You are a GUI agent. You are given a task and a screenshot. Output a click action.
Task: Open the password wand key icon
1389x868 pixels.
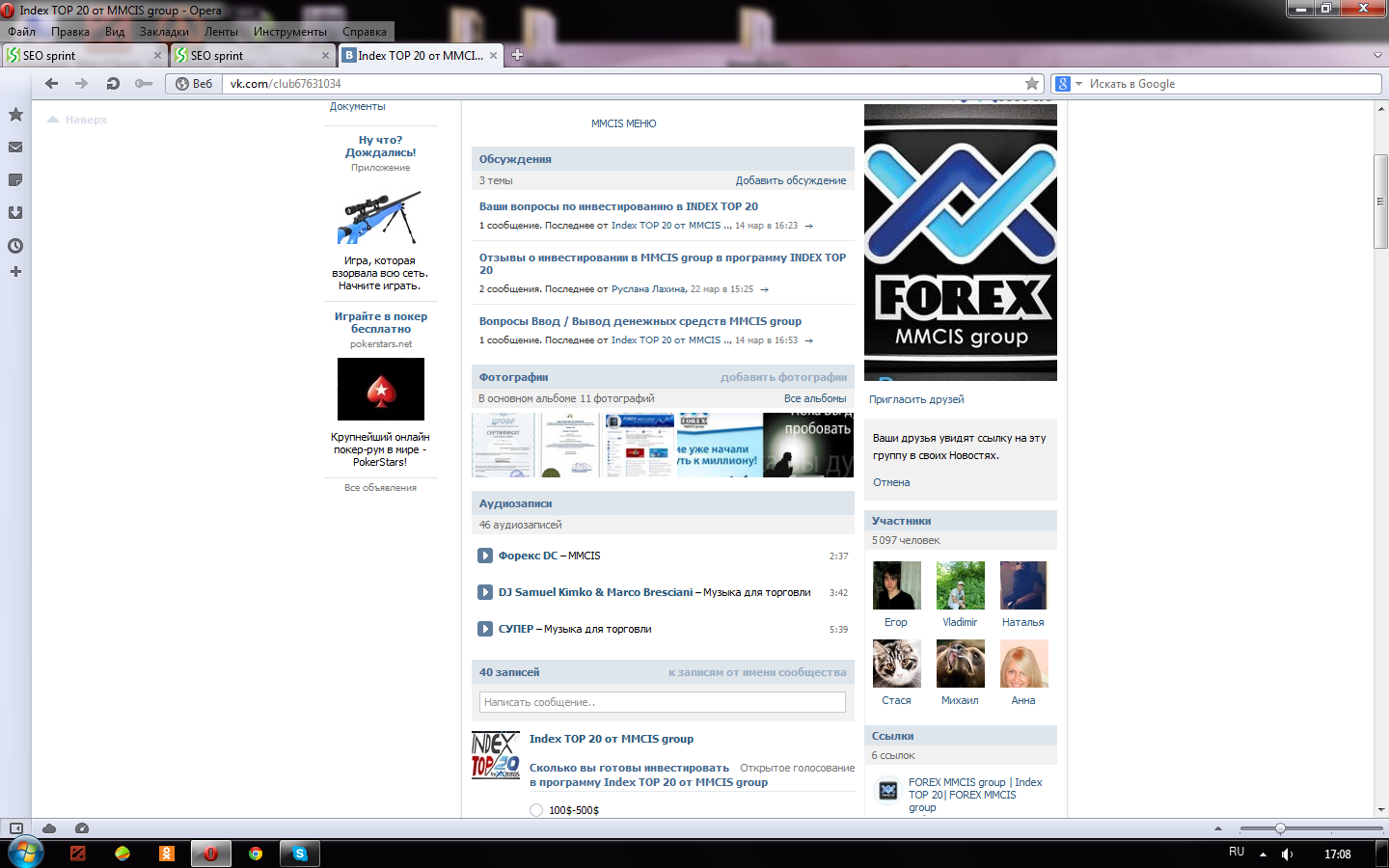point(144,84)
